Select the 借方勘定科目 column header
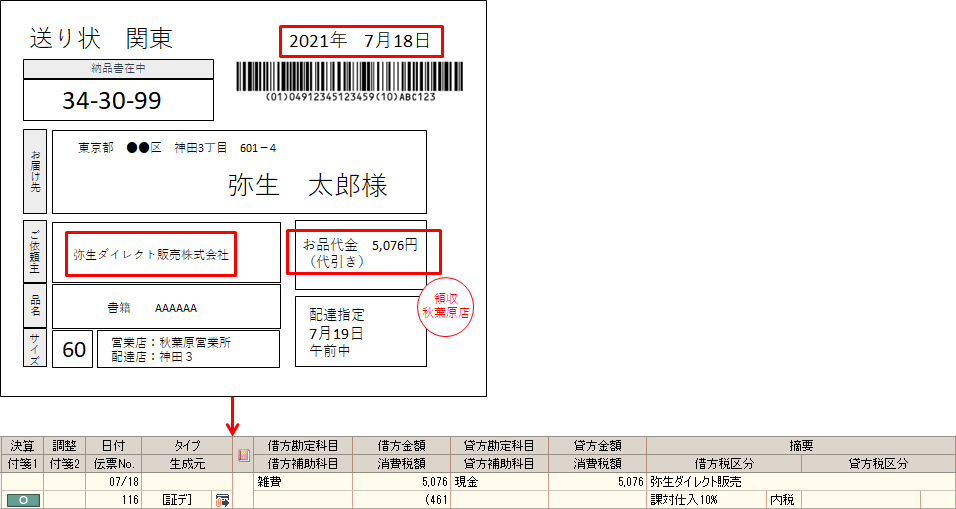 [x=303, y=446]
